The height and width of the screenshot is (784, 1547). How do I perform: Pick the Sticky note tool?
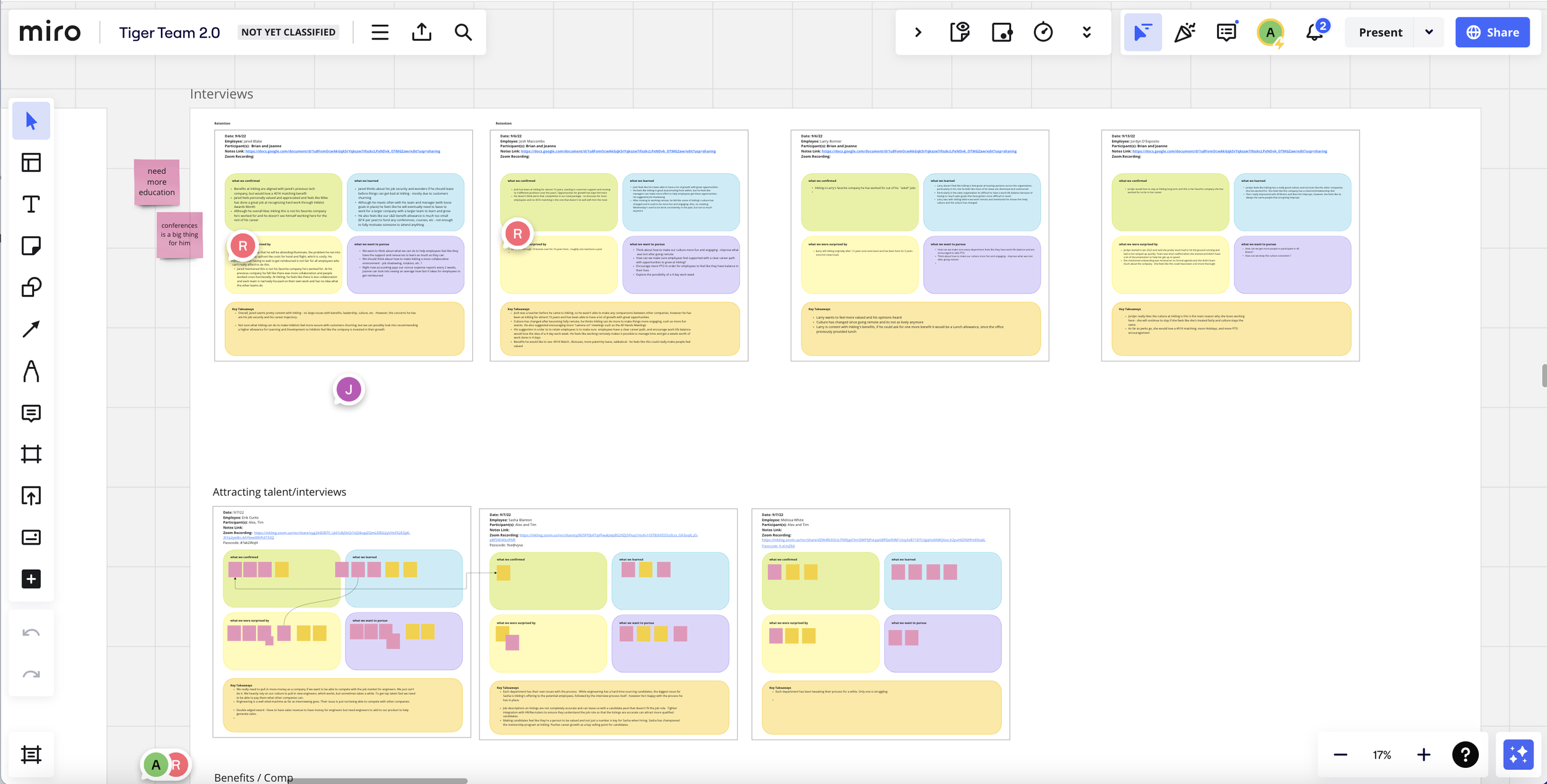pyautogui.click(x=31, y=246)
